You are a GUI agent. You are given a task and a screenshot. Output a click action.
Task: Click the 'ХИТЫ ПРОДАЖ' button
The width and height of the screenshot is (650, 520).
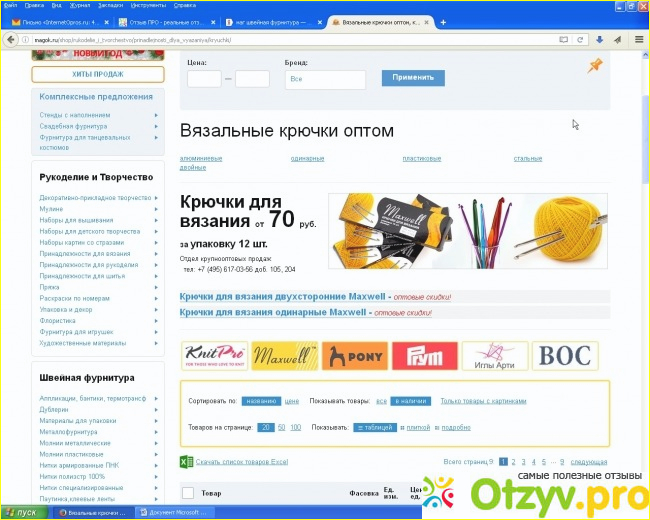point(97,74)
